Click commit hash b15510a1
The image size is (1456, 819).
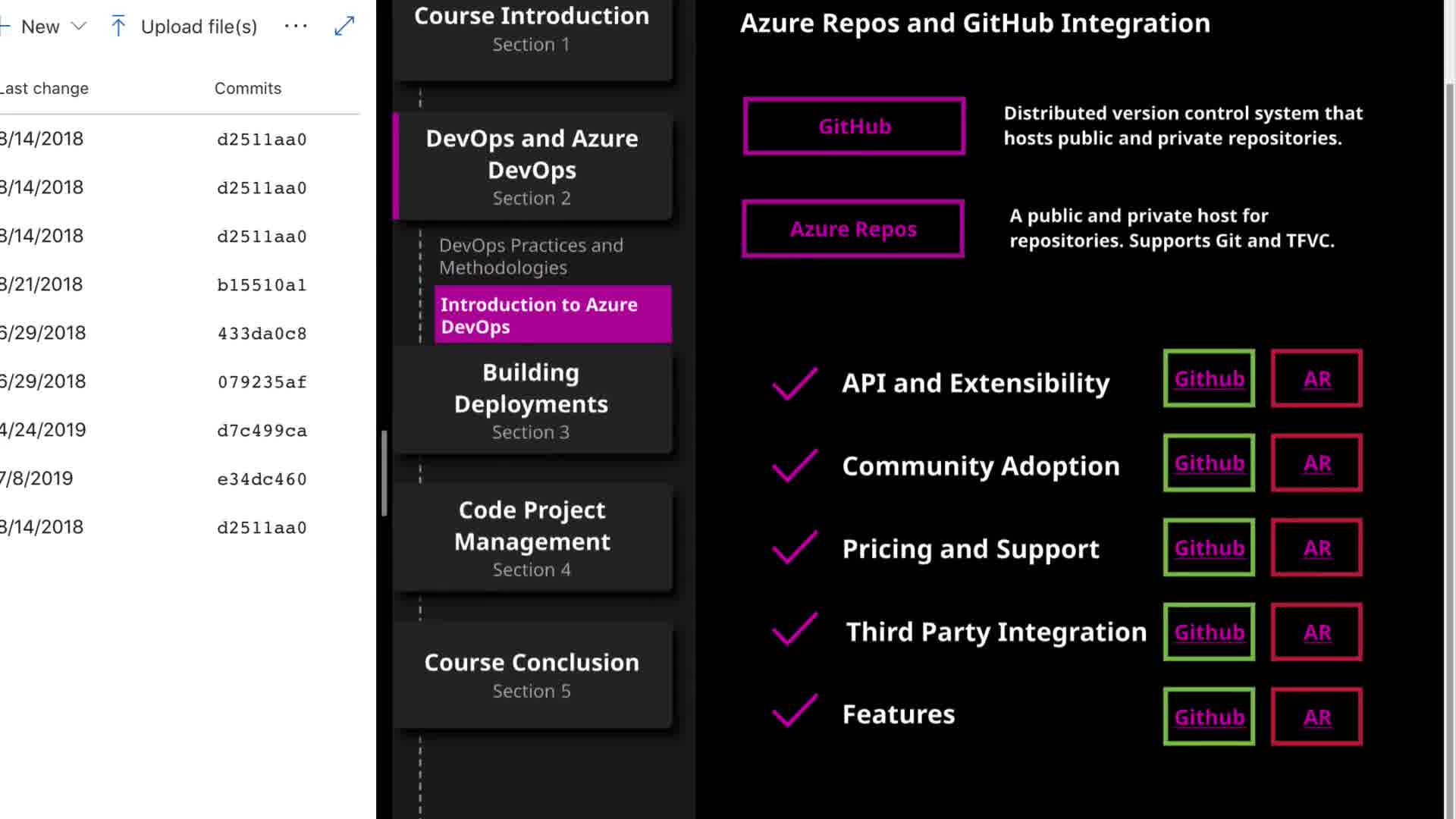click(x=262, y=285)
